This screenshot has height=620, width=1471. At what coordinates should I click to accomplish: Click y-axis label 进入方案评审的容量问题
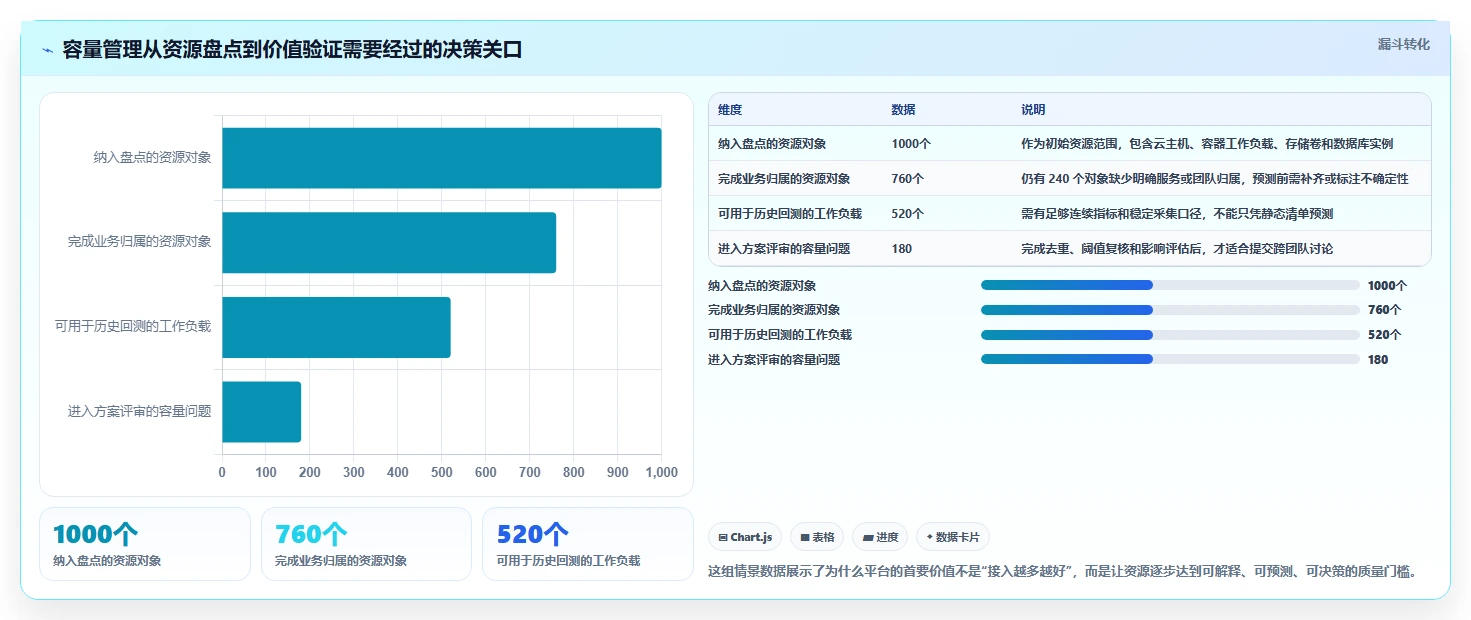coord(139,412)
